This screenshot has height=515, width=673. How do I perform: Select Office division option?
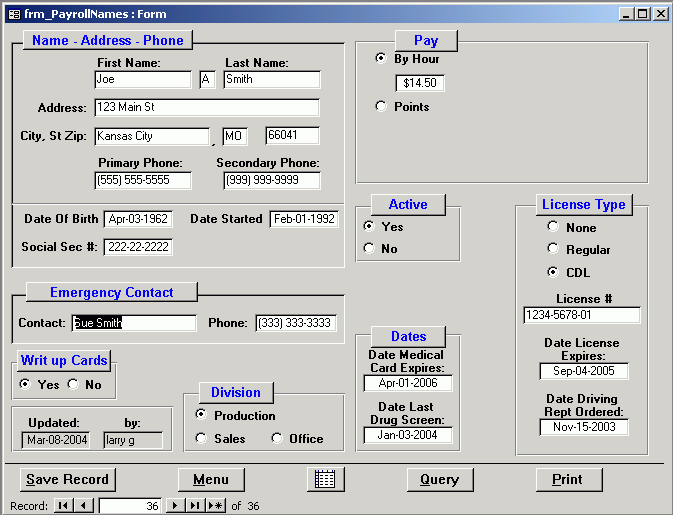tap(276, 438)
